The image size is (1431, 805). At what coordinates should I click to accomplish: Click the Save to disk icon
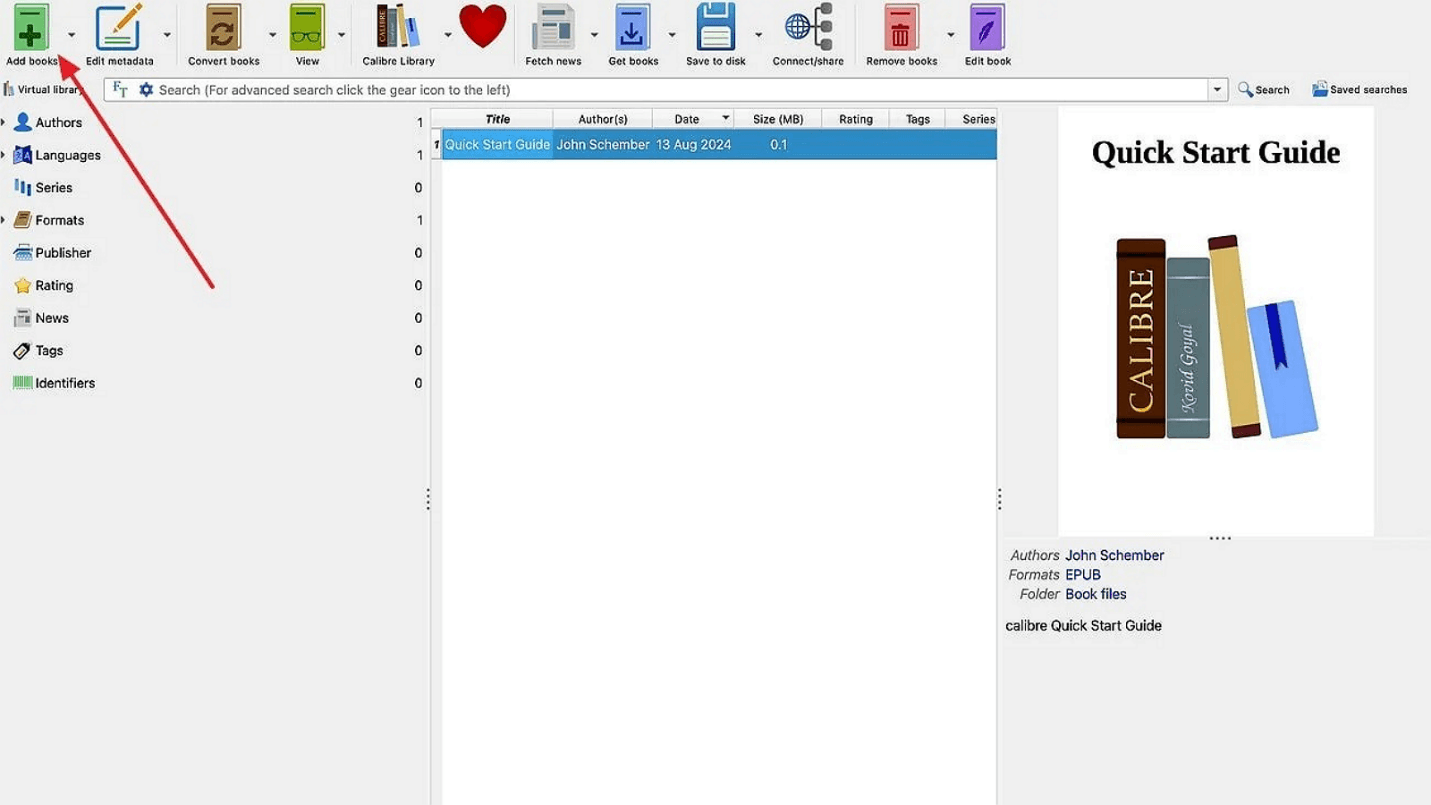tap(716, 28)
